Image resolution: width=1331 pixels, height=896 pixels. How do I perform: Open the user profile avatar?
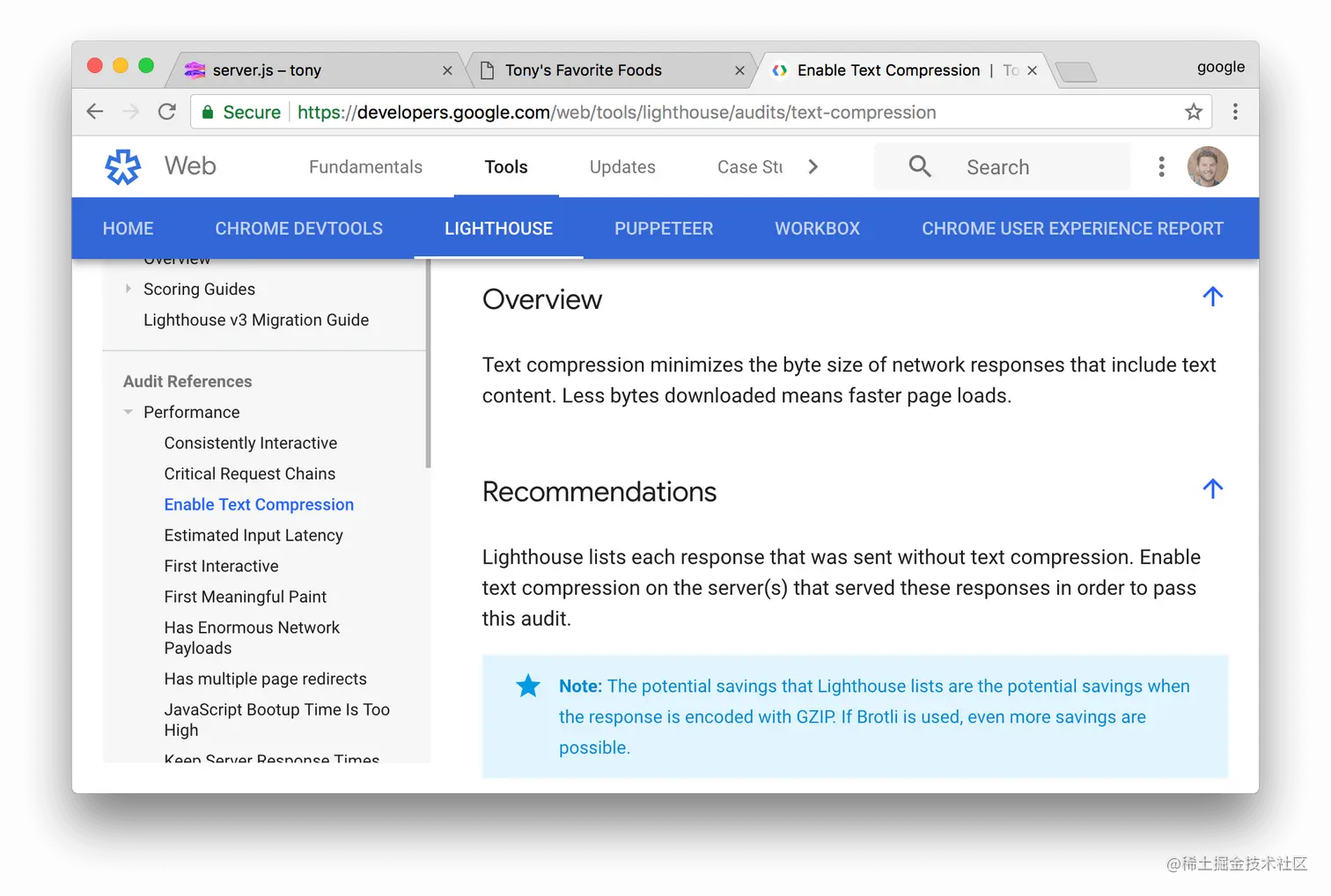1208,166
